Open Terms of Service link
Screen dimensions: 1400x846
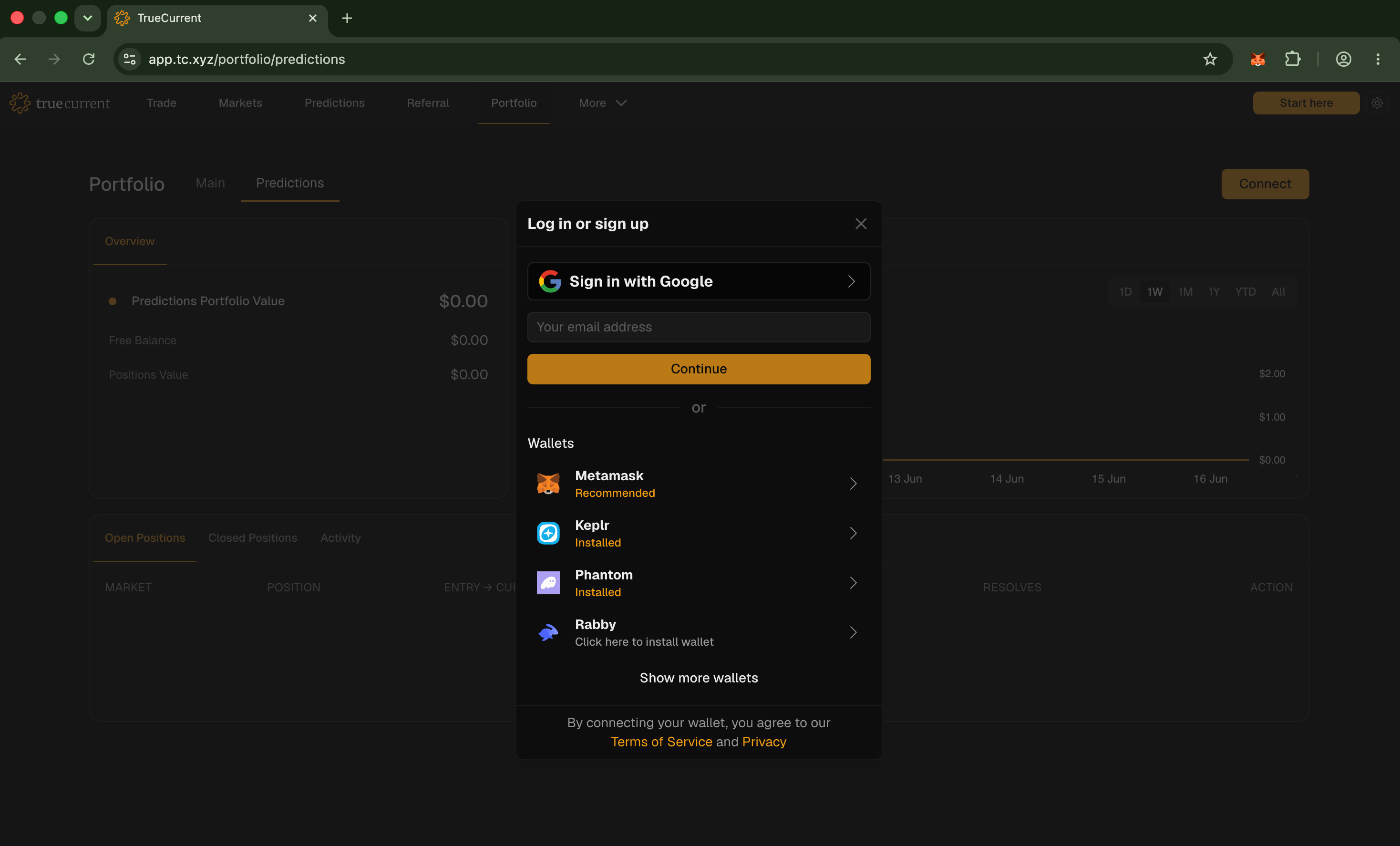pos(661,742)
